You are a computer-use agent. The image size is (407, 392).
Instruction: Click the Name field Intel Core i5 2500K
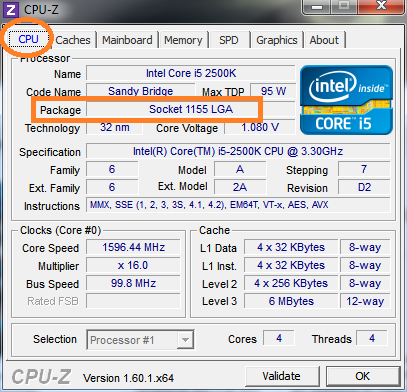click(x=191, y=73)
